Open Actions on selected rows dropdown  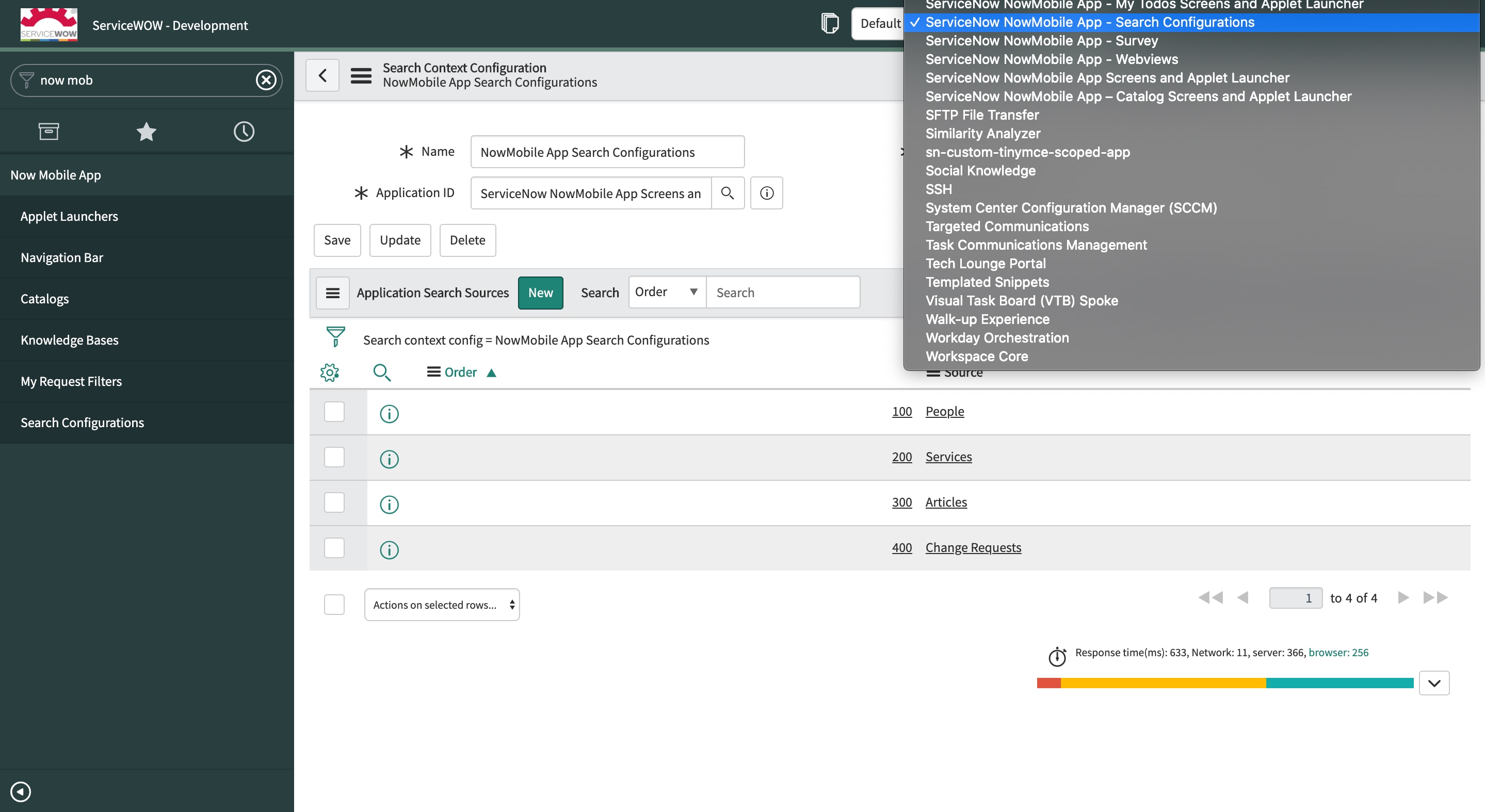click(x=442, y=605)
